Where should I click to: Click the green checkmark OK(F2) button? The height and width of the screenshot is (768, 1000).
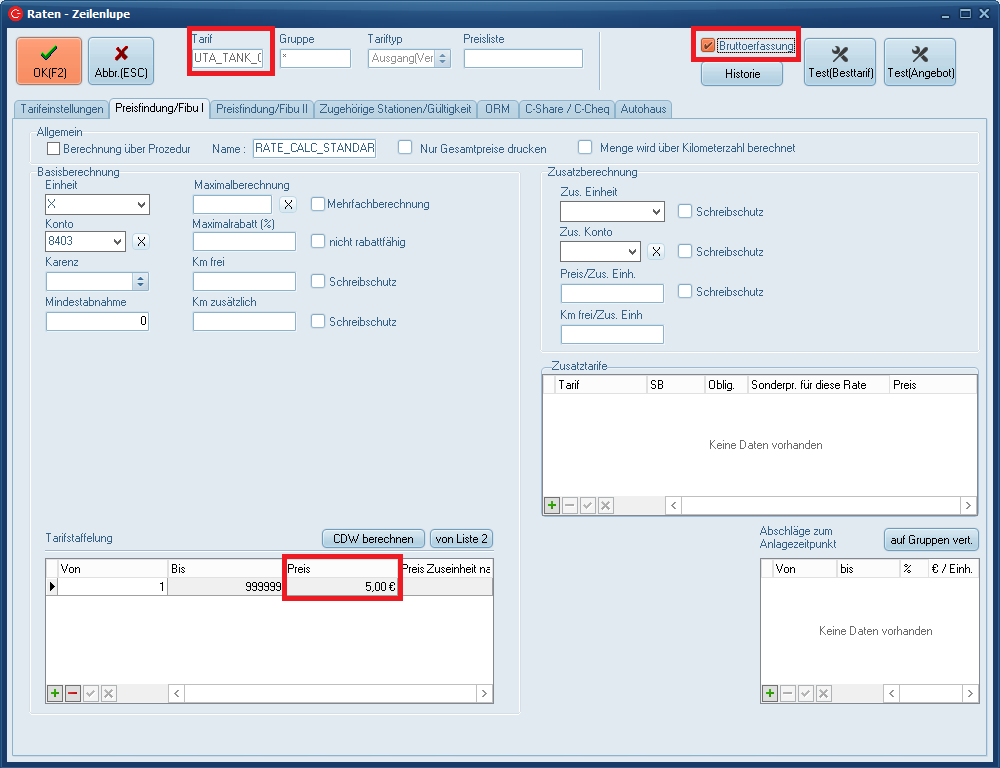[x=49, y=61]
